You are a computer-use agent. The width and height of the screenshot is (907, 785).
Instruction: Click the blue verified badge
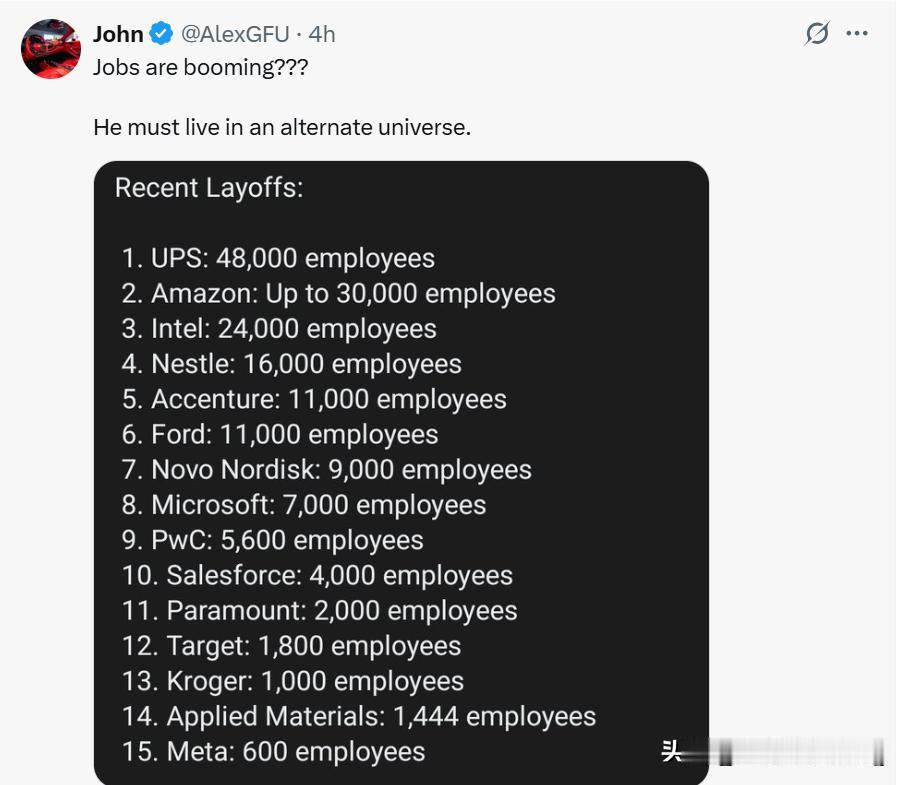click(x=161, y=34)
